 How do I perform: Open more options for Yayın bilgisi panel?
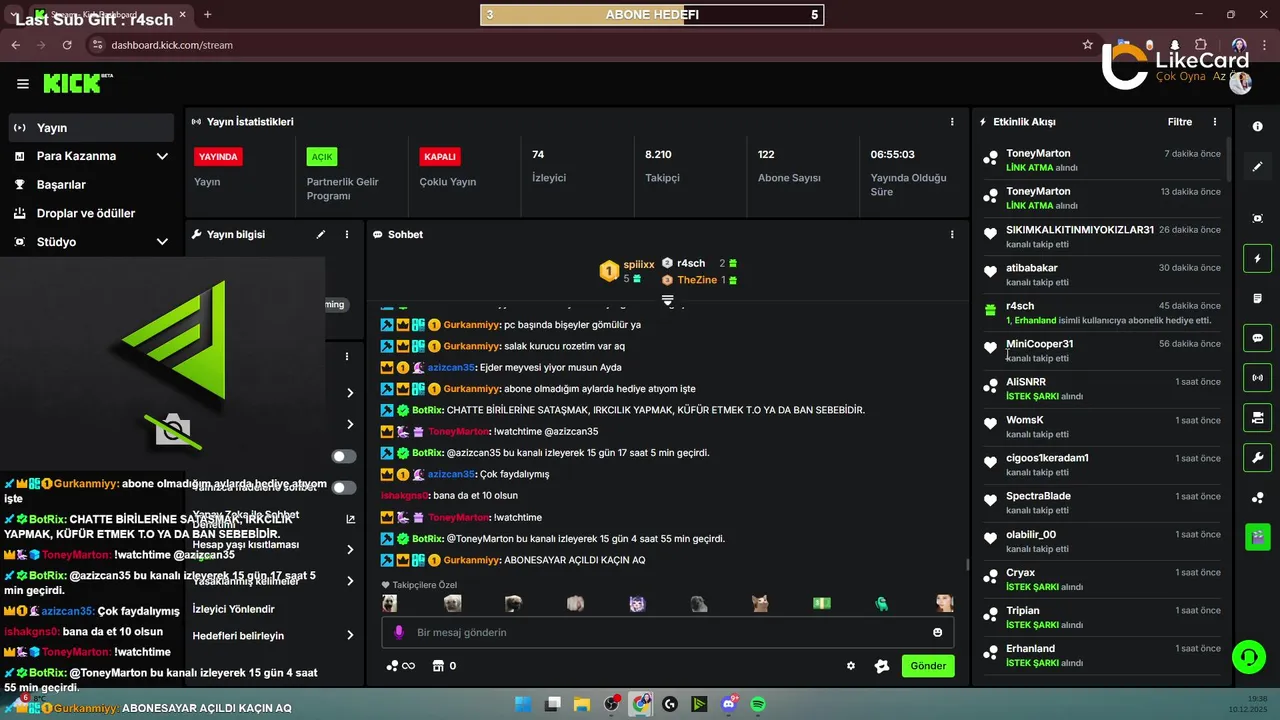[x=347, y=234]
